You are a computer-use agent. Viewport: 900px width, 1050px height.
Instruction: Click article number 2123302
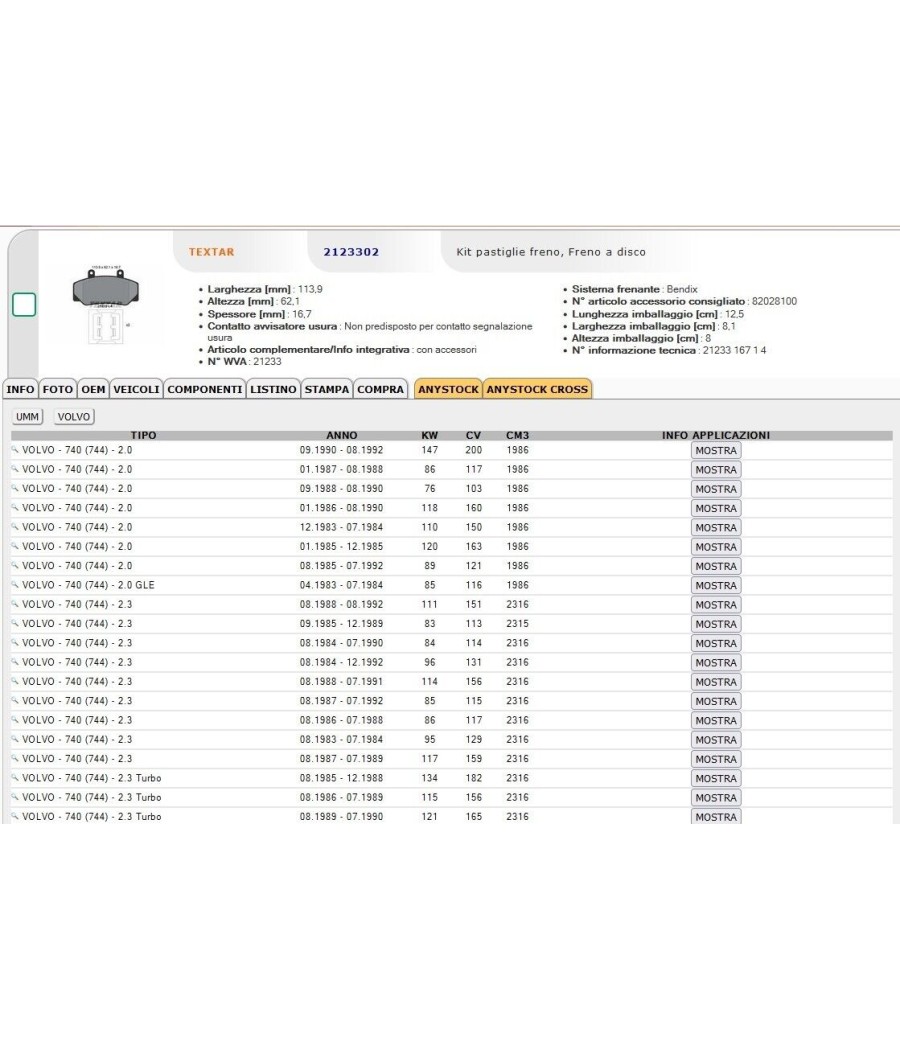[351, 252]
